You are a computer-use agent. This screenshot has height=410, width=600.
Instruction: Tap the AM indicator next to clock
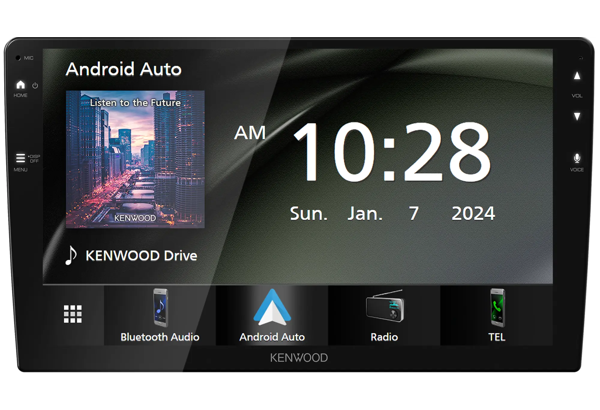250,133
